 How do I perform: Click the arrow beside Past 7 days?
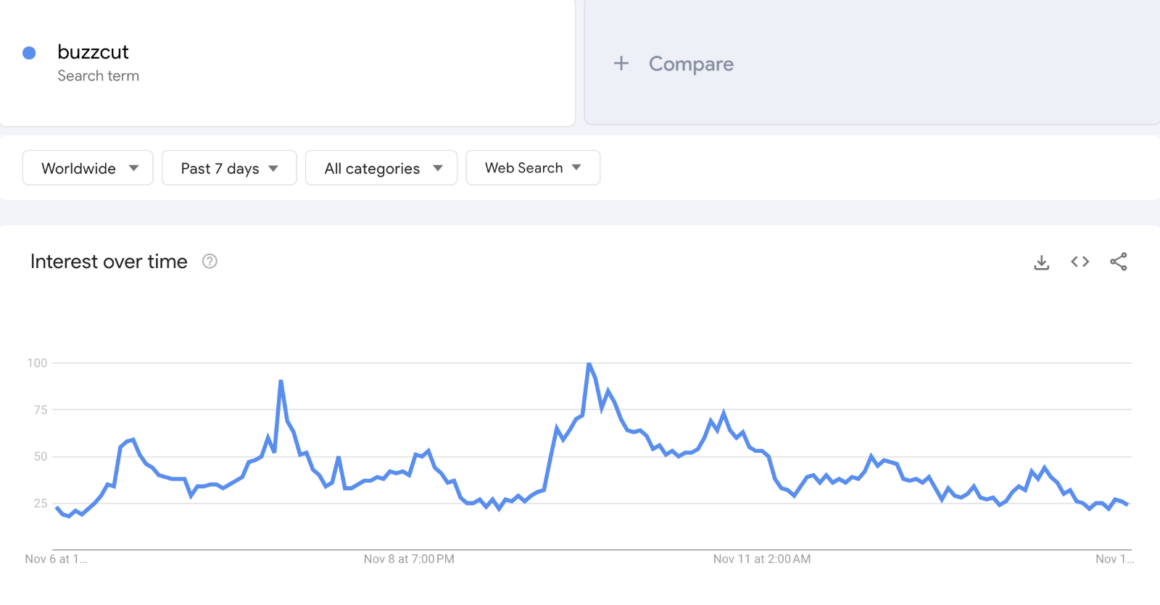tap(274, 169)
